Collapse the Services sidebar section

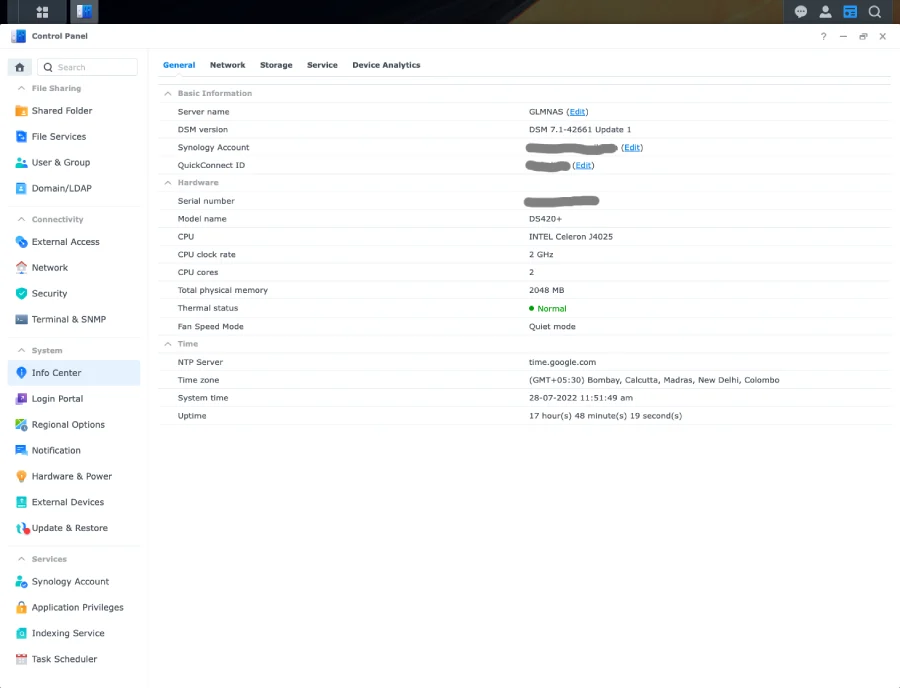(x=21, y=559)
